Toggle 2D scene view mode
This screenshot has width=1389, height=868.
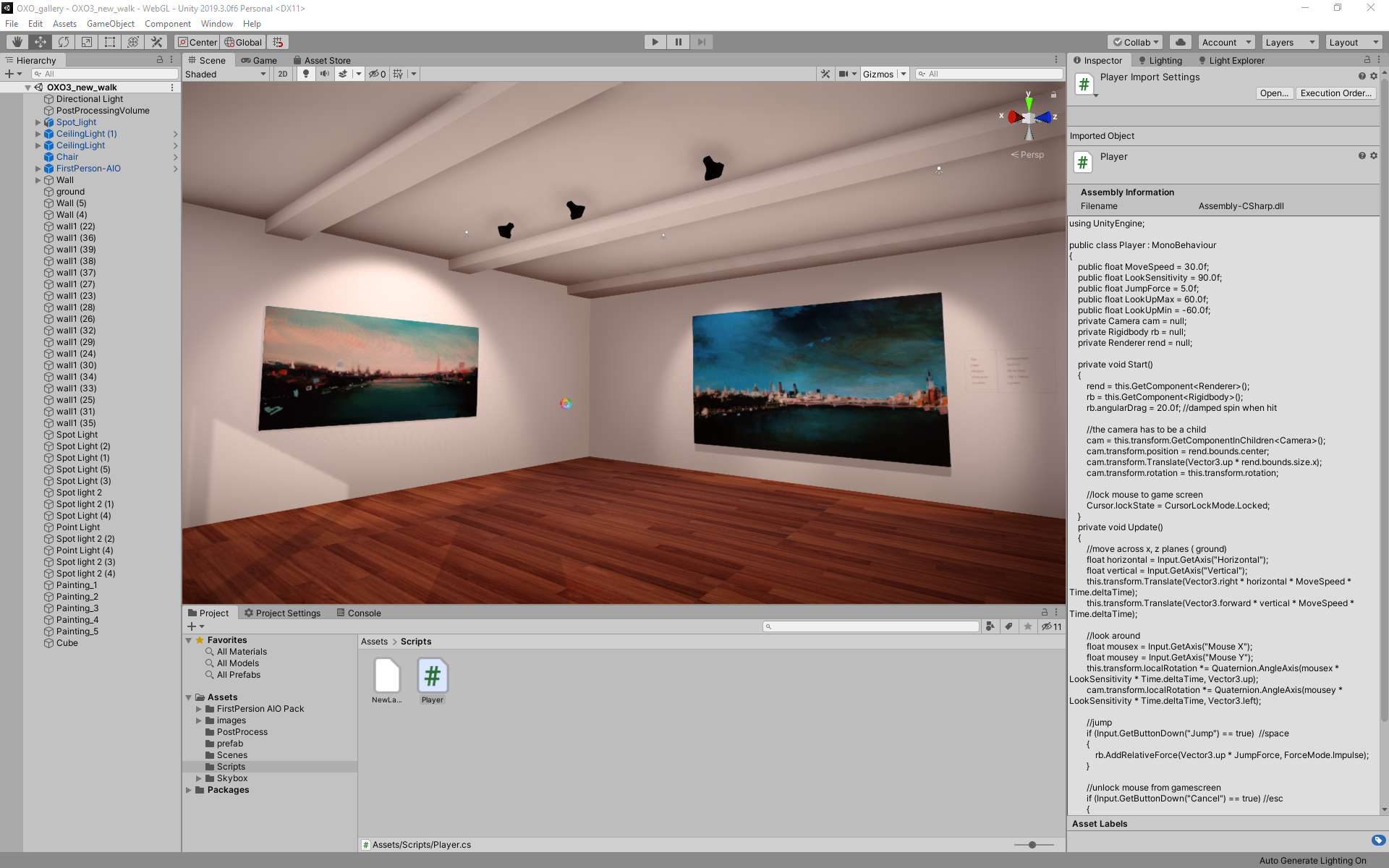point(283,74)
